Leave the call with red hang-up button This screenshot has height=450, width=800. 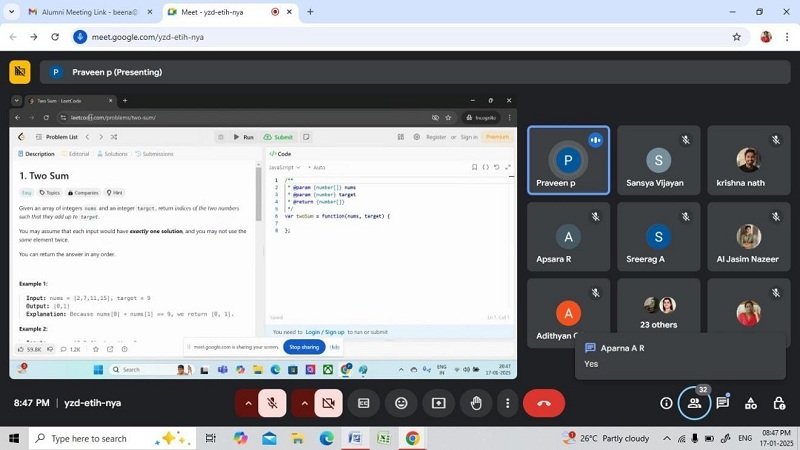click(x=544, y=403)
